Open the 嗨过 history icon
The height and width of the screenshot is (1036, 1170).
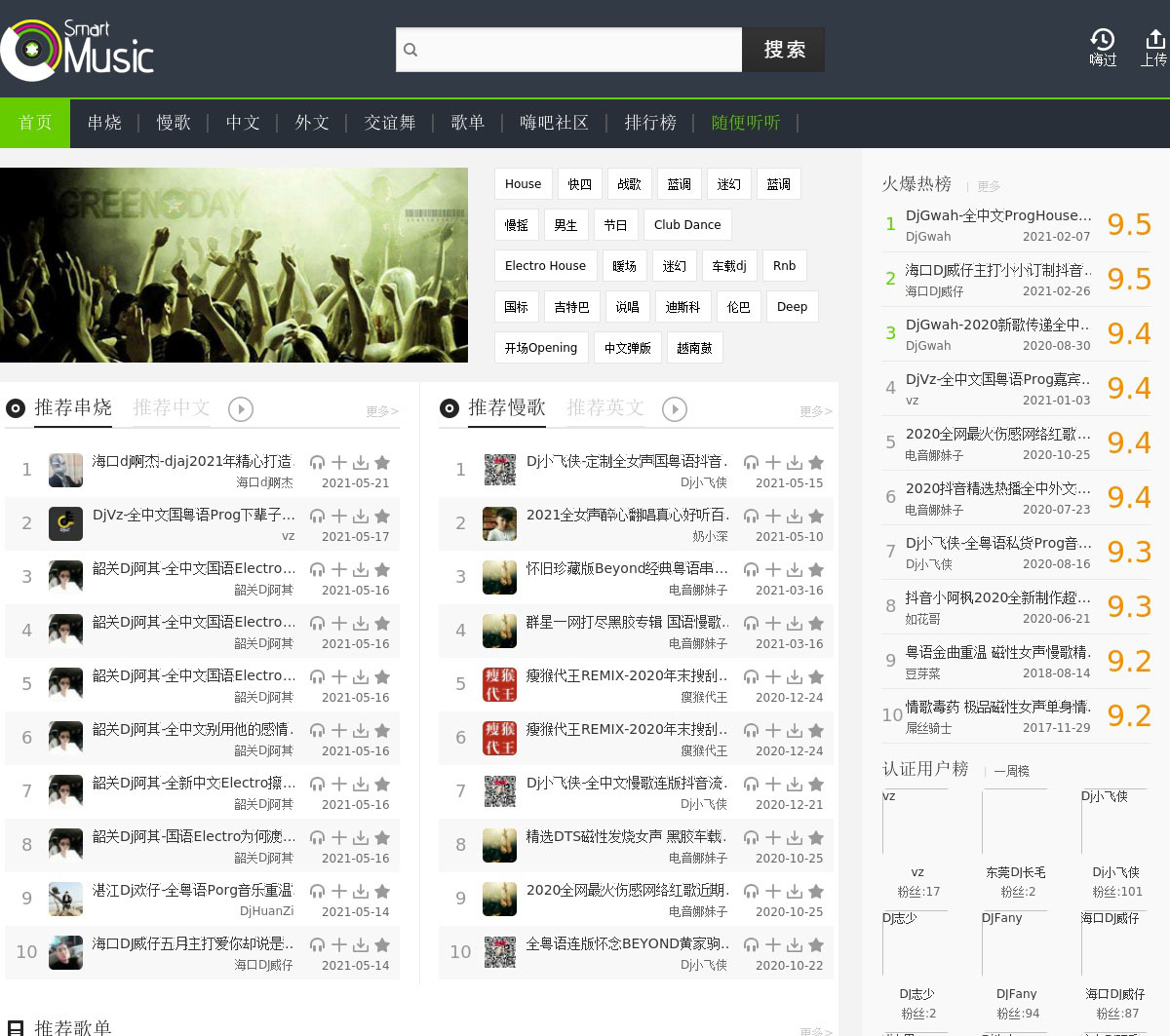(1103, 47)
